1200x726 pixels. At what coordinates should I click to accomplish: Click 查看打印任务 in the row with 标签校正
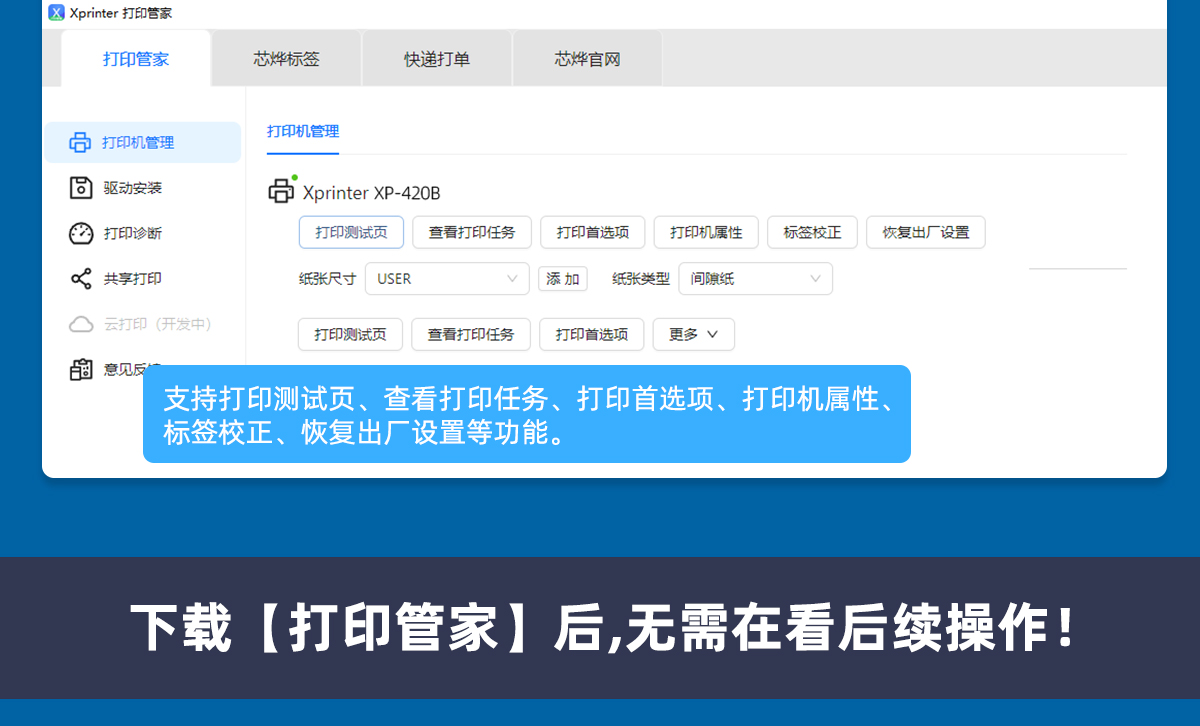(x=472, y=232)
